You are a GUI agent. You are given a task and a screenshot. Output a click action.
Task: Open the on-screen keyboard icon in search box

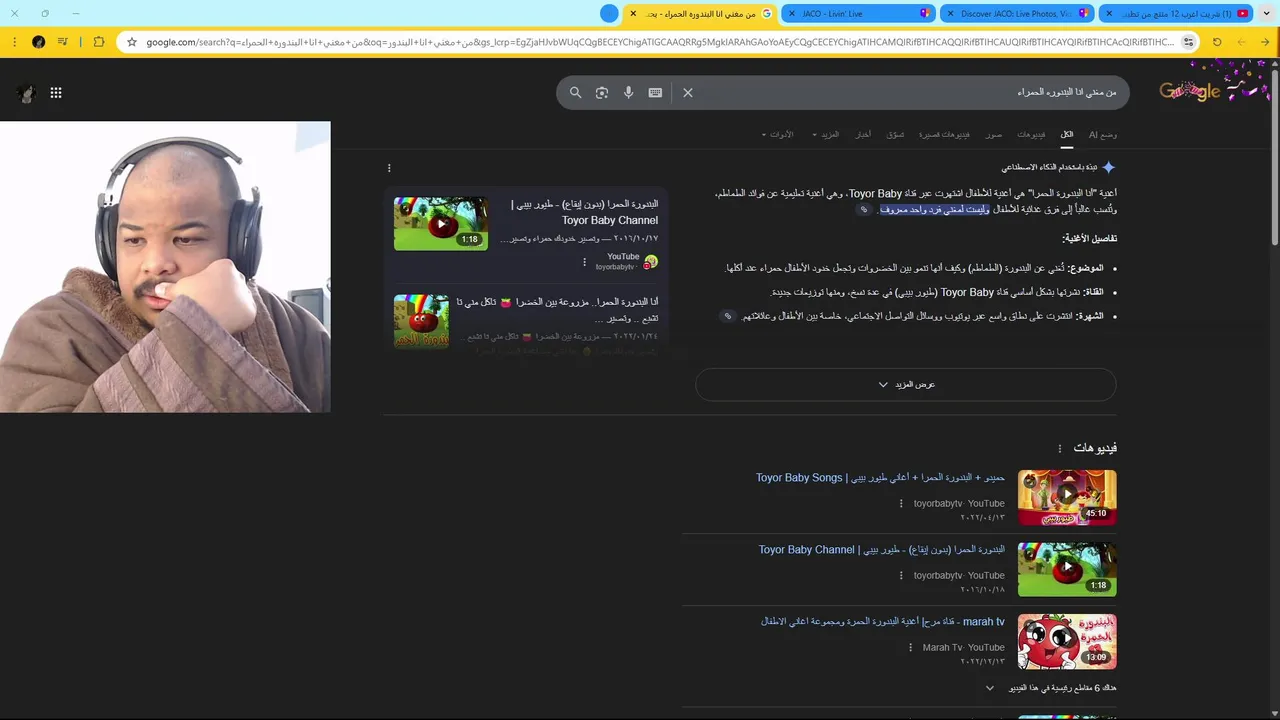tap(655, 92)
